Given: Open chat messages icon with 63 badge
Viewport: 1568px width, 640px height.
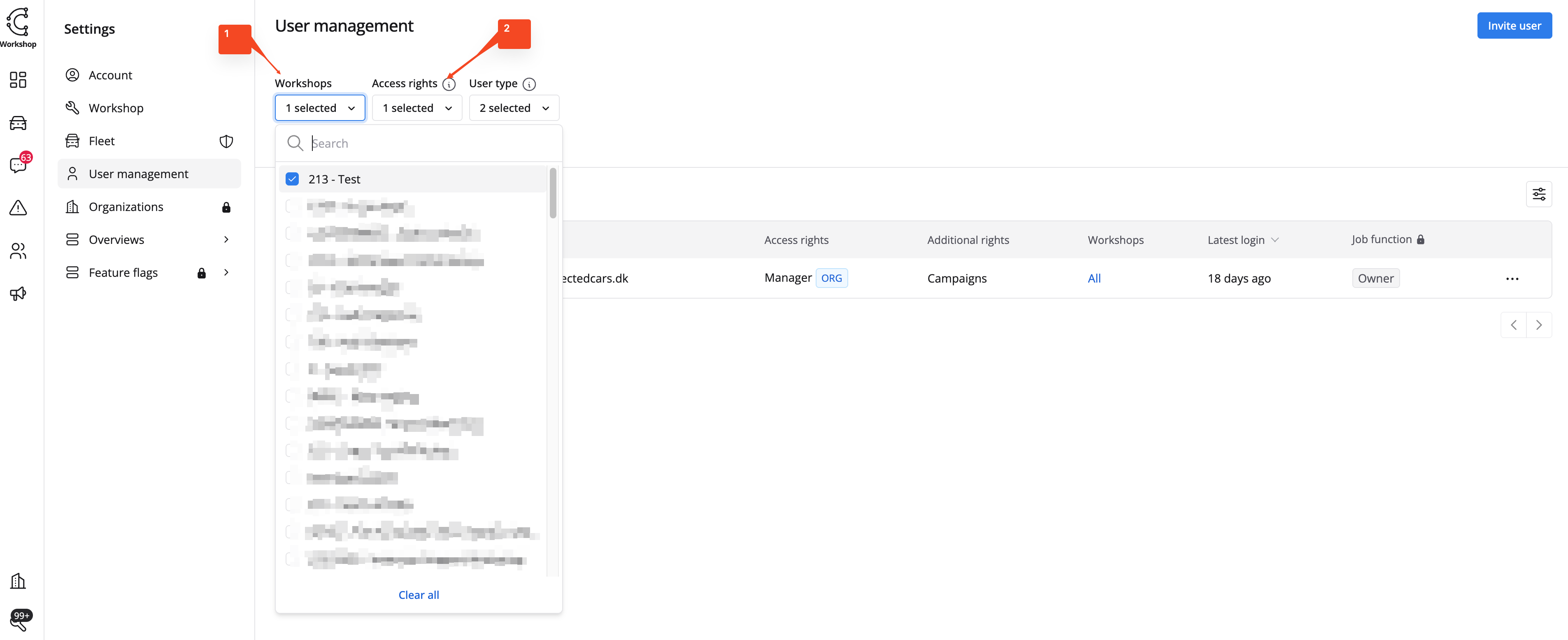Looking at the screenshot, I should (18, 165).
